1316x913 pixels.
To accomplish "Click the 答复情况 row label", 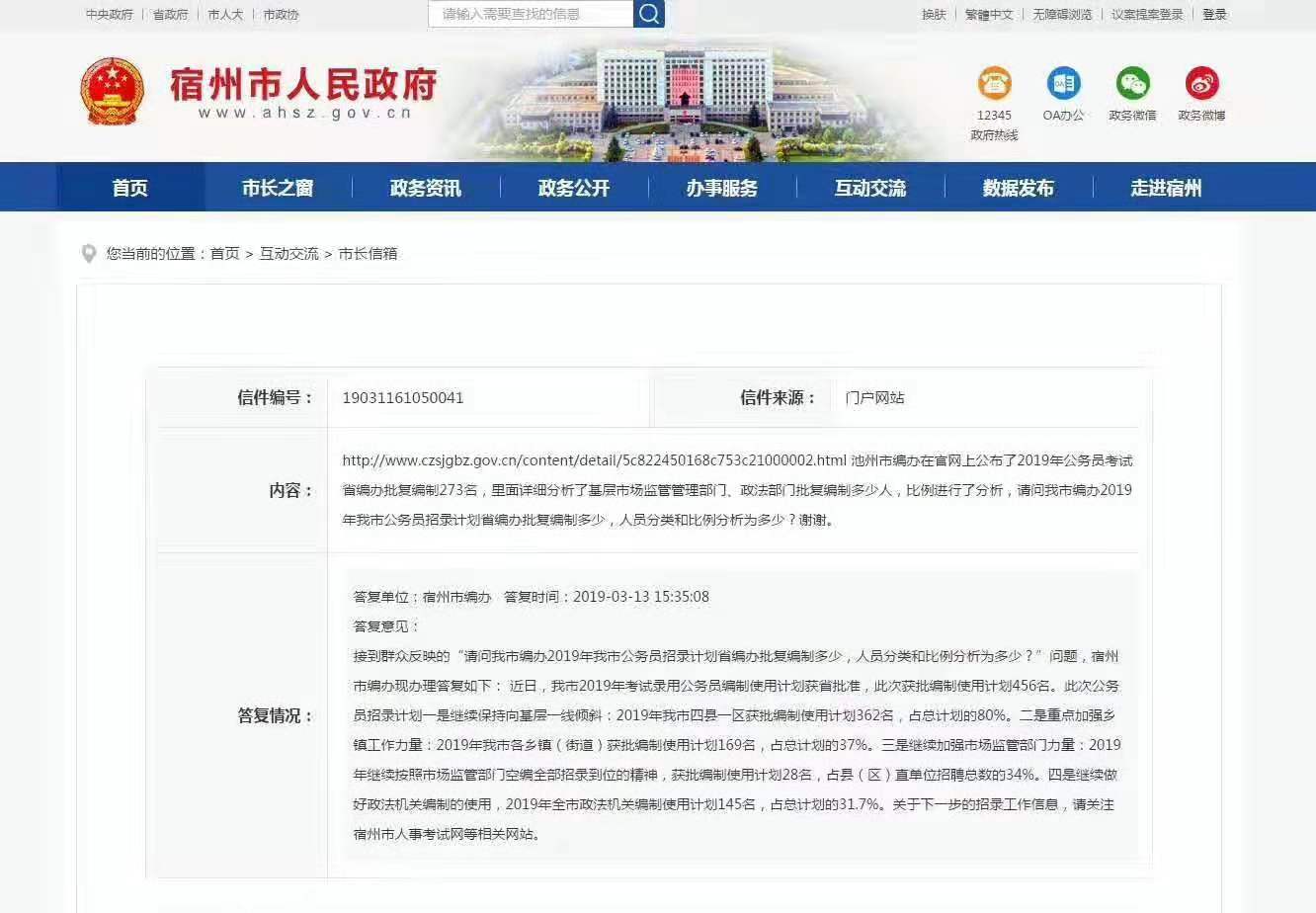I will coord(276,715).
